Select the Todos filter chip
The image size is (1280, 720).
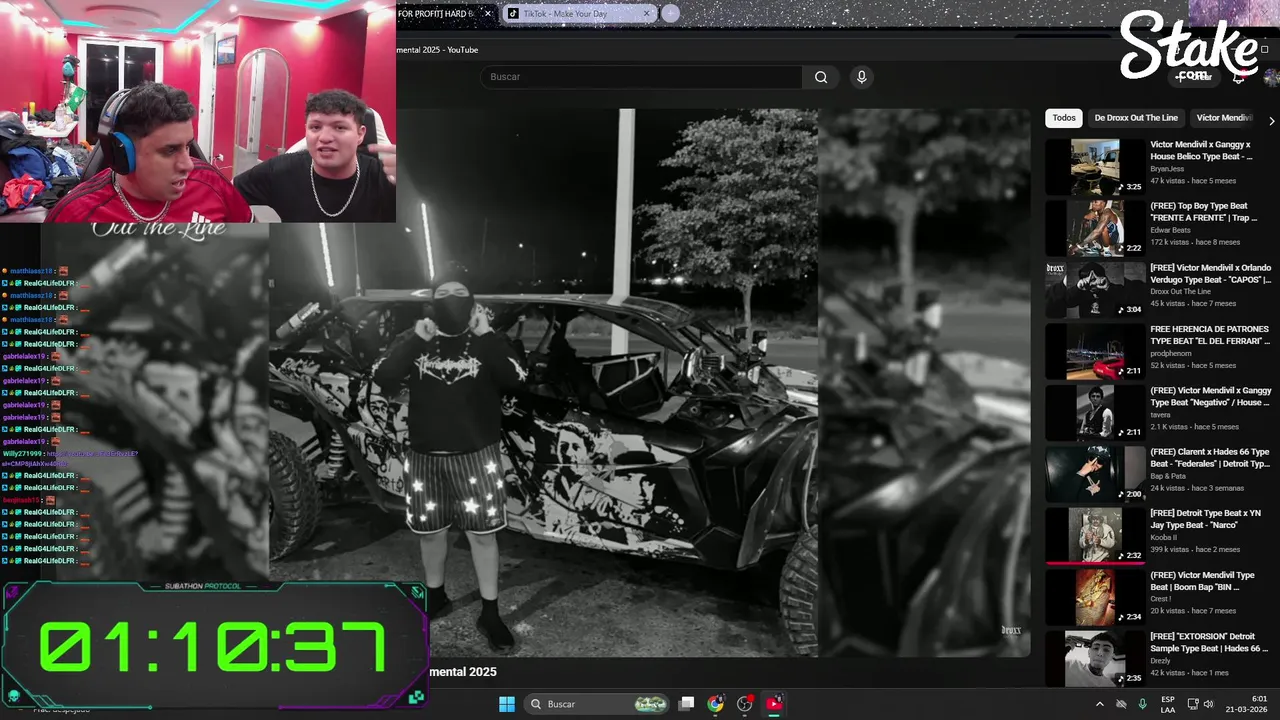coord(1064,118)
